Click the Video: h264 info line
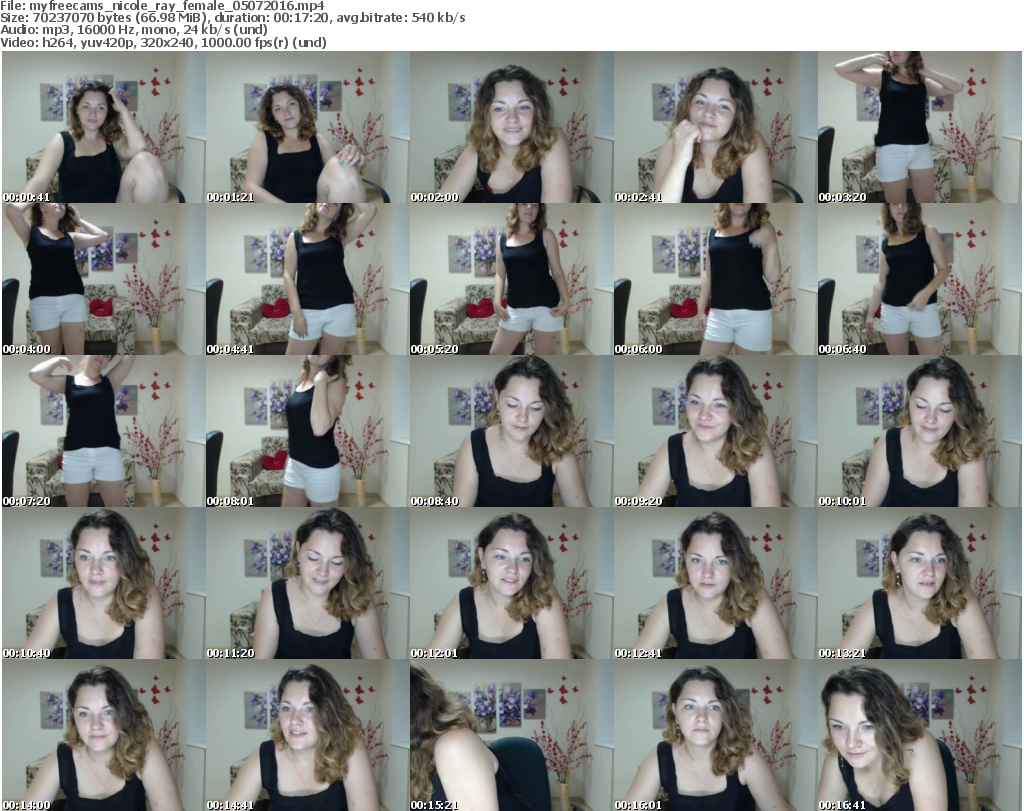The image size is (1024, 811). pyautogui.click(x=163, y=42)
